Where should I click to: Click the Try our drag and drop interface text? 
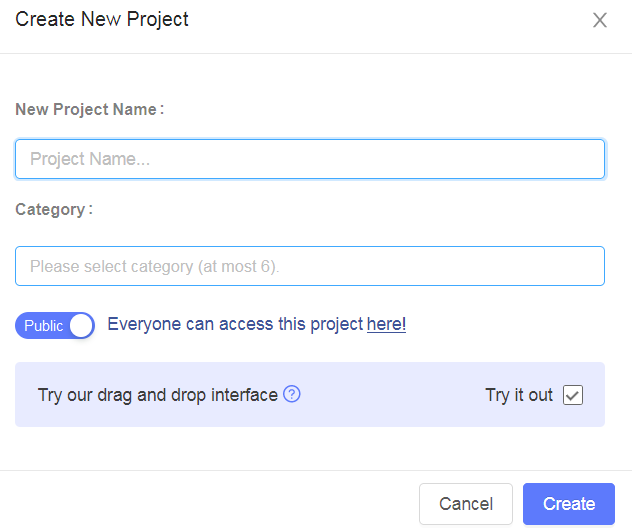[x=158, y=395]
